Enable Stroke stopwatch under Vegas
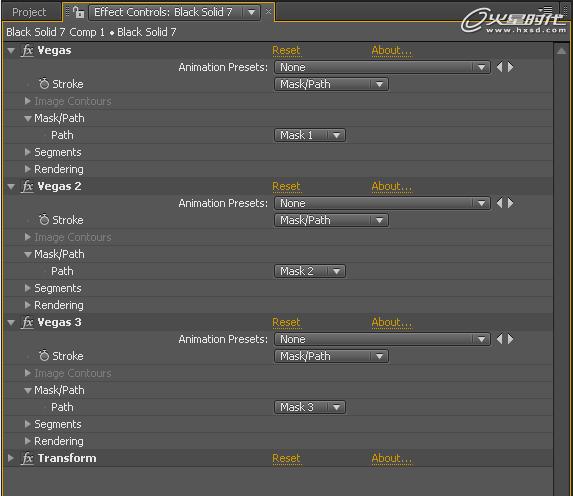The height and width of the screenshot is (496, 573). point(44,84)
